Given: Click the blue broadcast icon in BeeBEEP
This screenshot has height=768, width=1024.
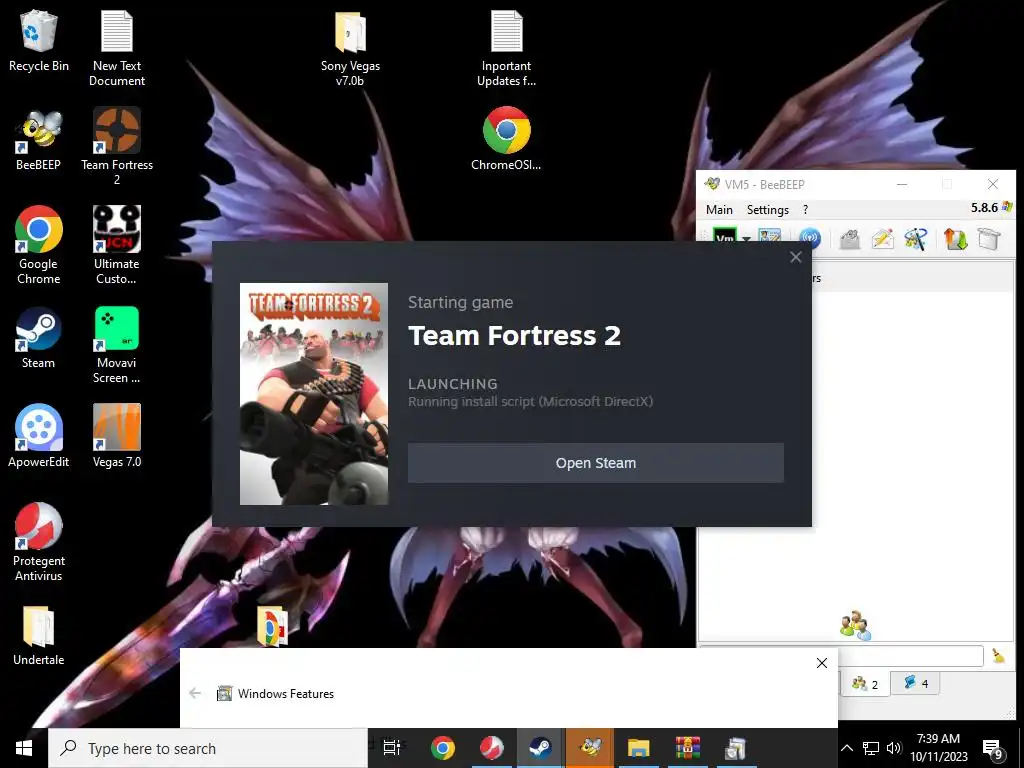Looking at the screenshot, I should (x=810, y=237).
